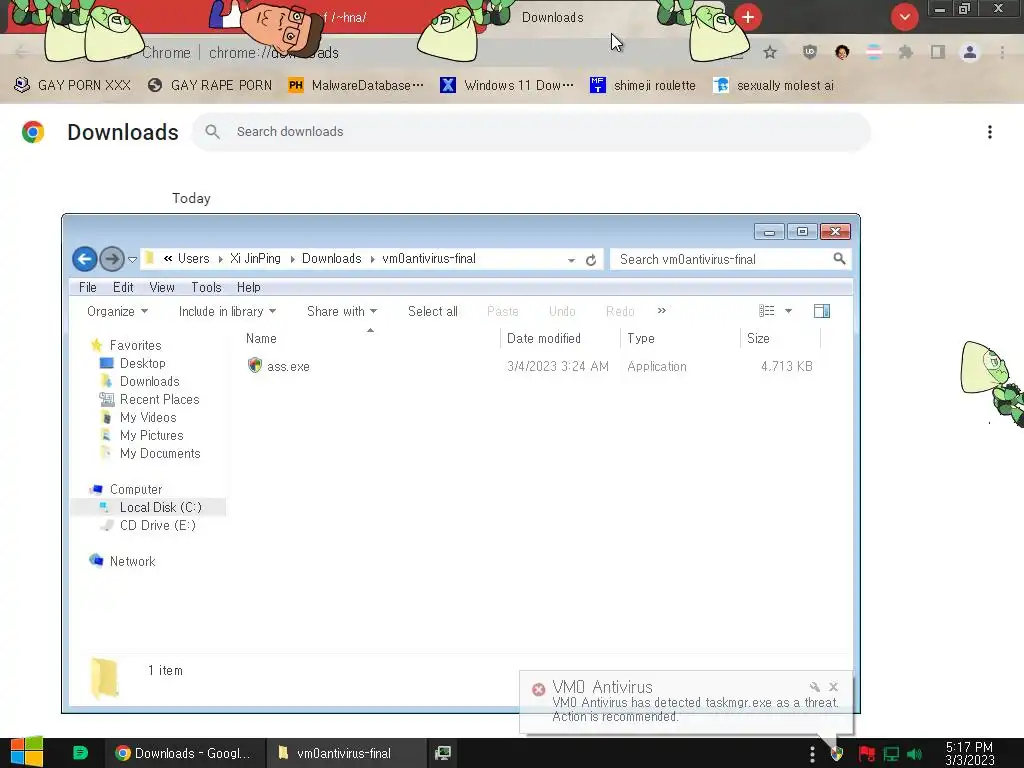The image size is (1024, 768).
Task: Bookmark this page with the star icon
Action: [x=770, y=52]
